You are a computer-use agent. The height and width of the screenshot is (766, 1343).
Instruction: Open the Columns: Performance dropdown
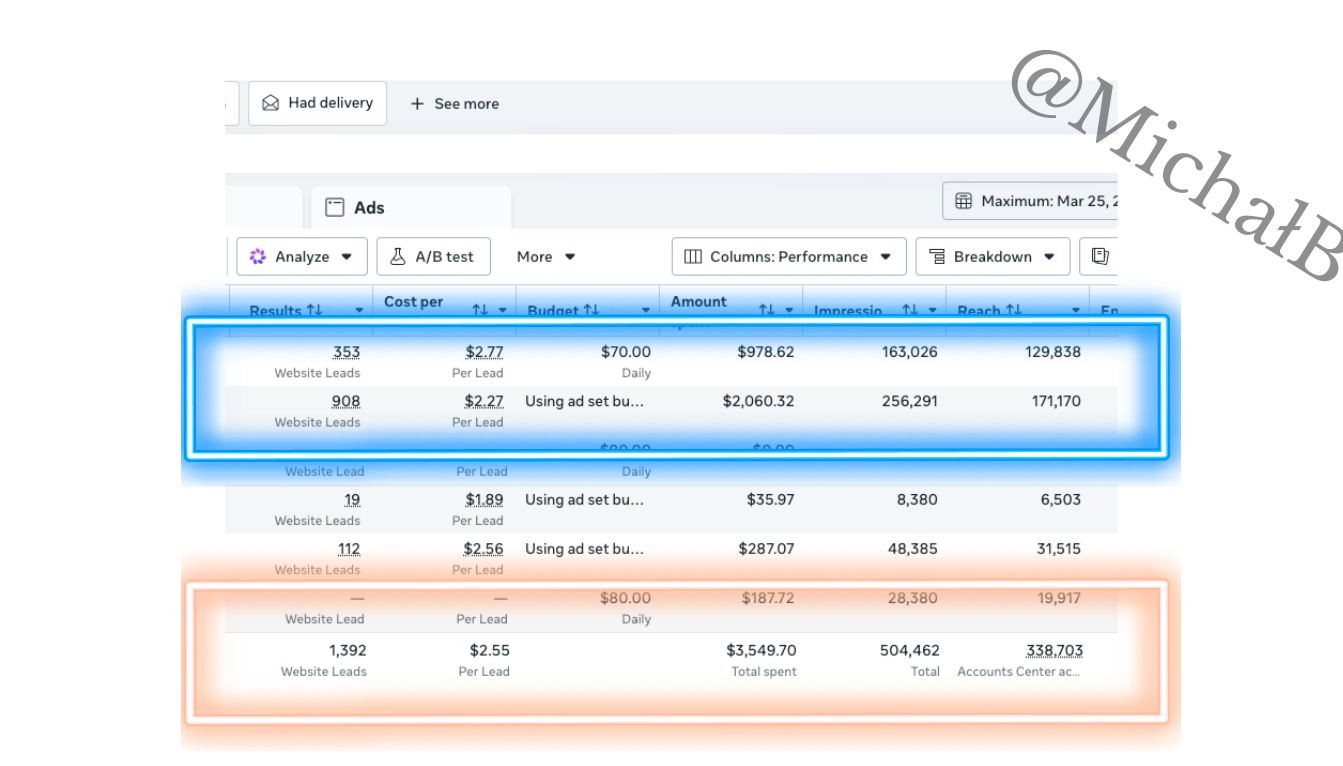[789, 257]
